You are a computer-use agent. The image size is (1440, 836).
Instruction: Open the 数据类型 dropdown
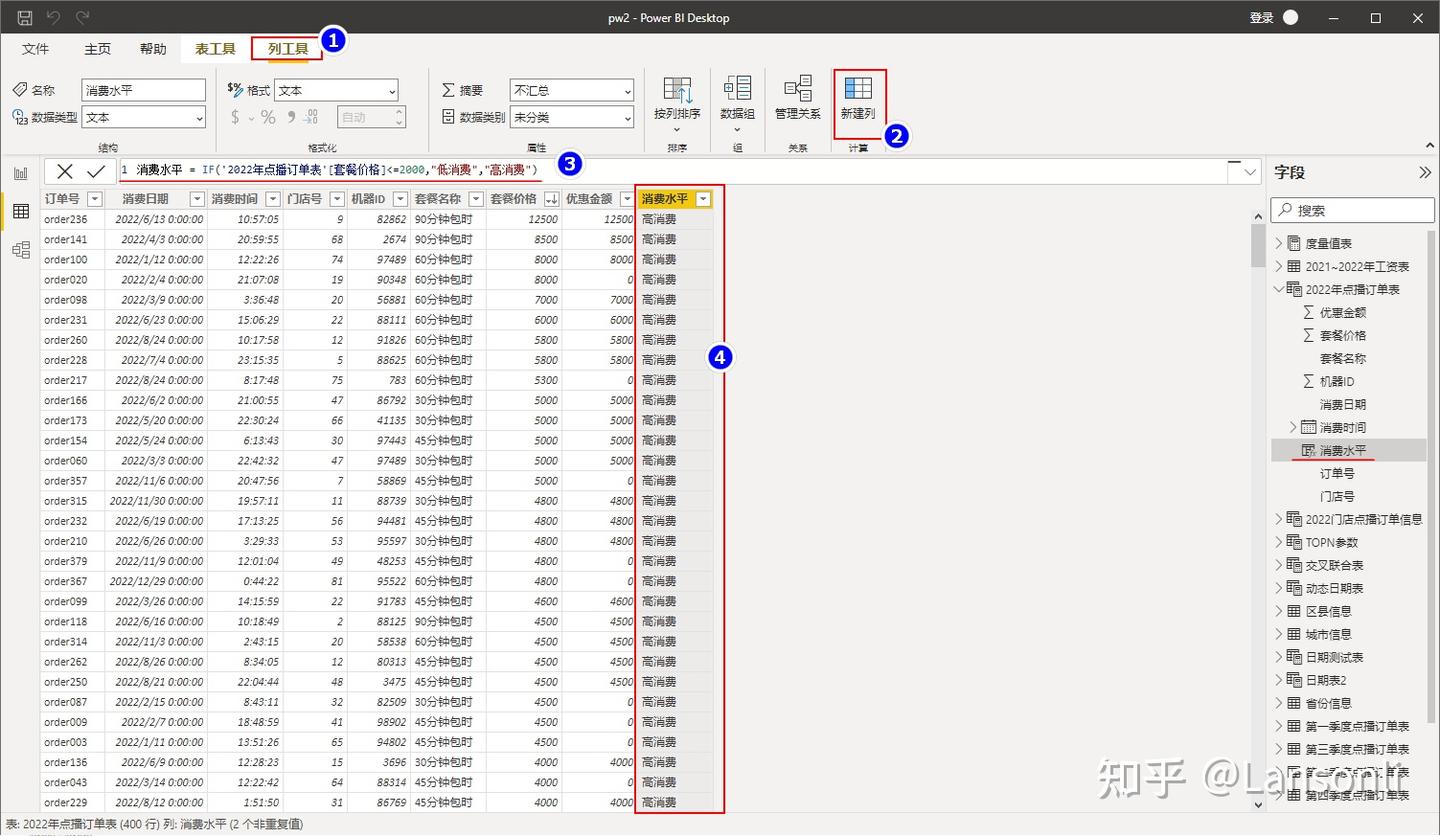tap(143, 117)
